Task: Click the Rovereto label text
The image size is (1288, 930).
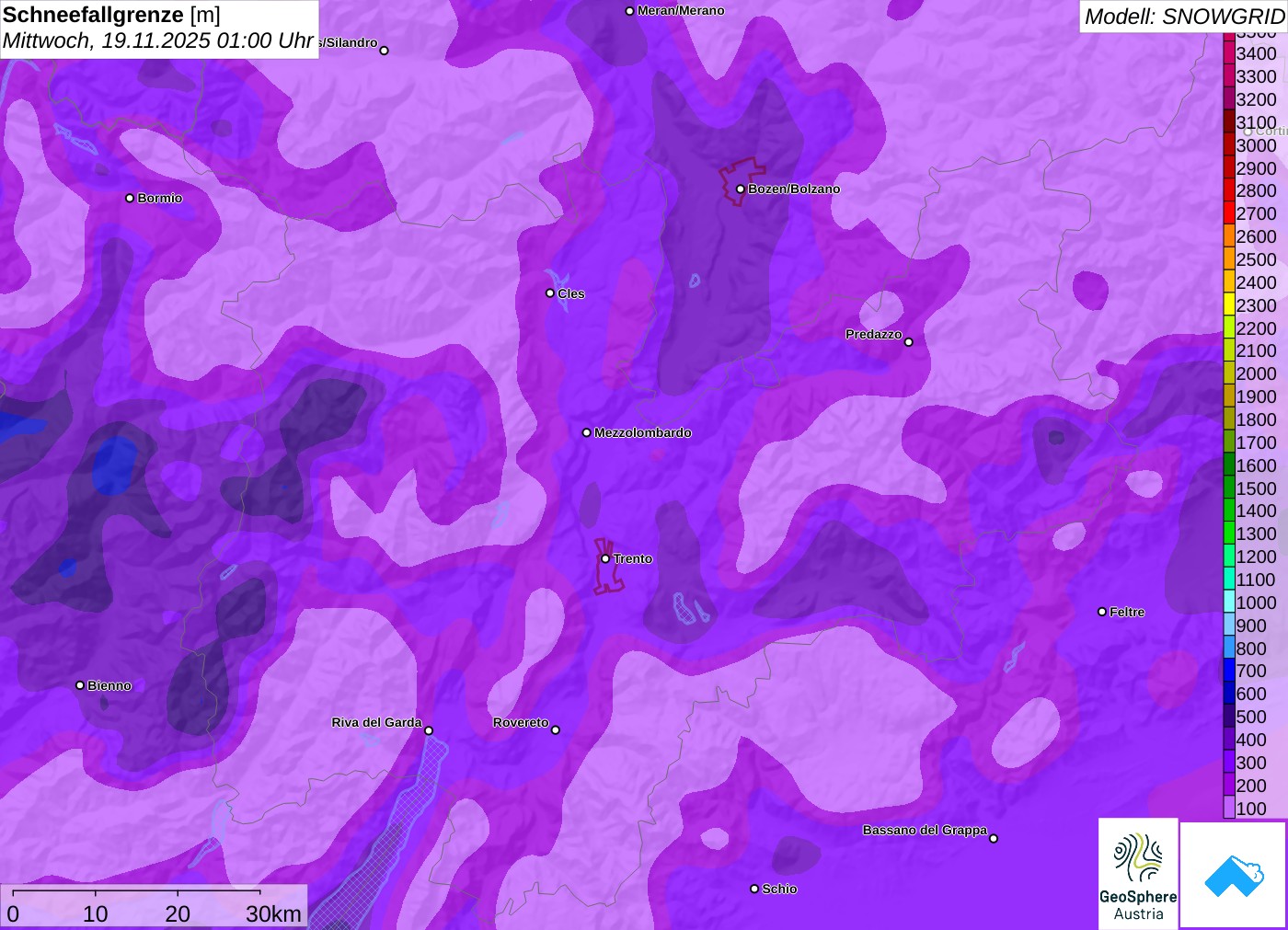Action: click(x=521, y=722)
